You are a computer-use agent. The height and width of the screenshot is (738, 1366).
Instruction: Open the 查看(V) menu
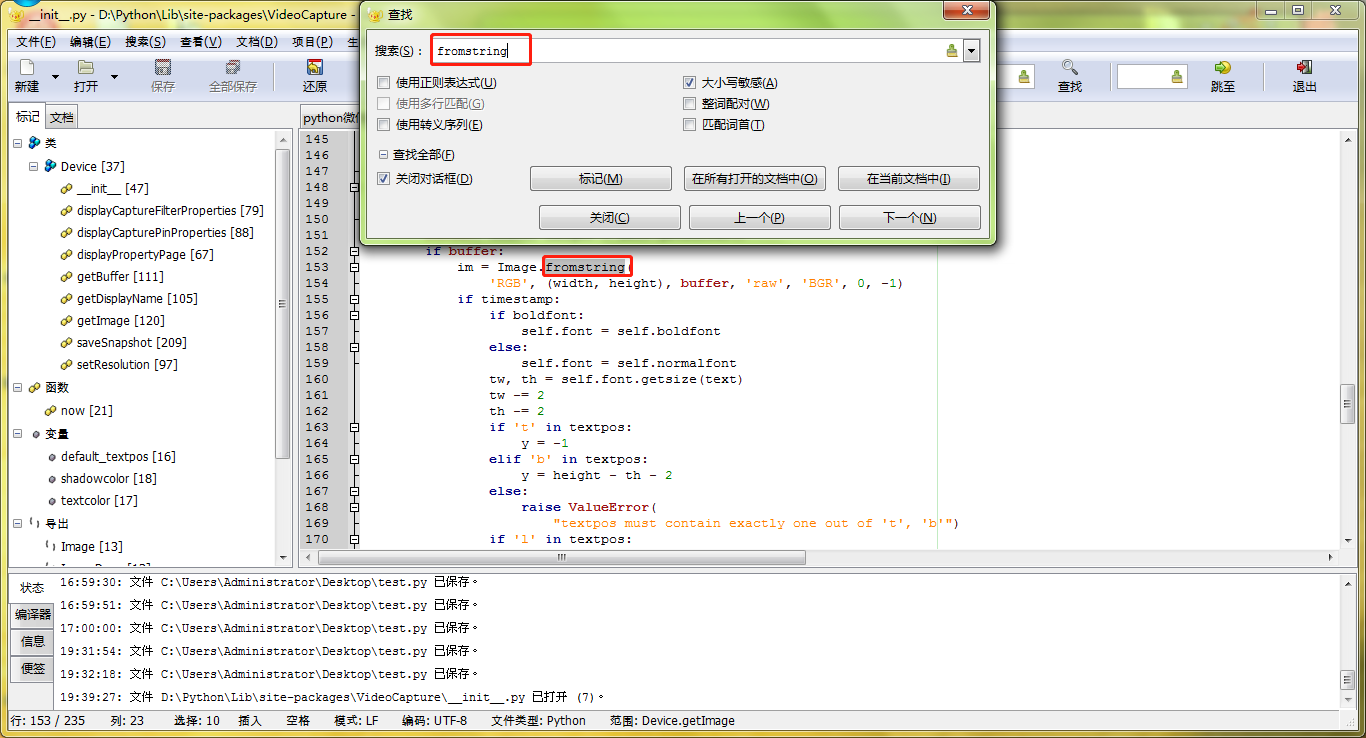201,41
